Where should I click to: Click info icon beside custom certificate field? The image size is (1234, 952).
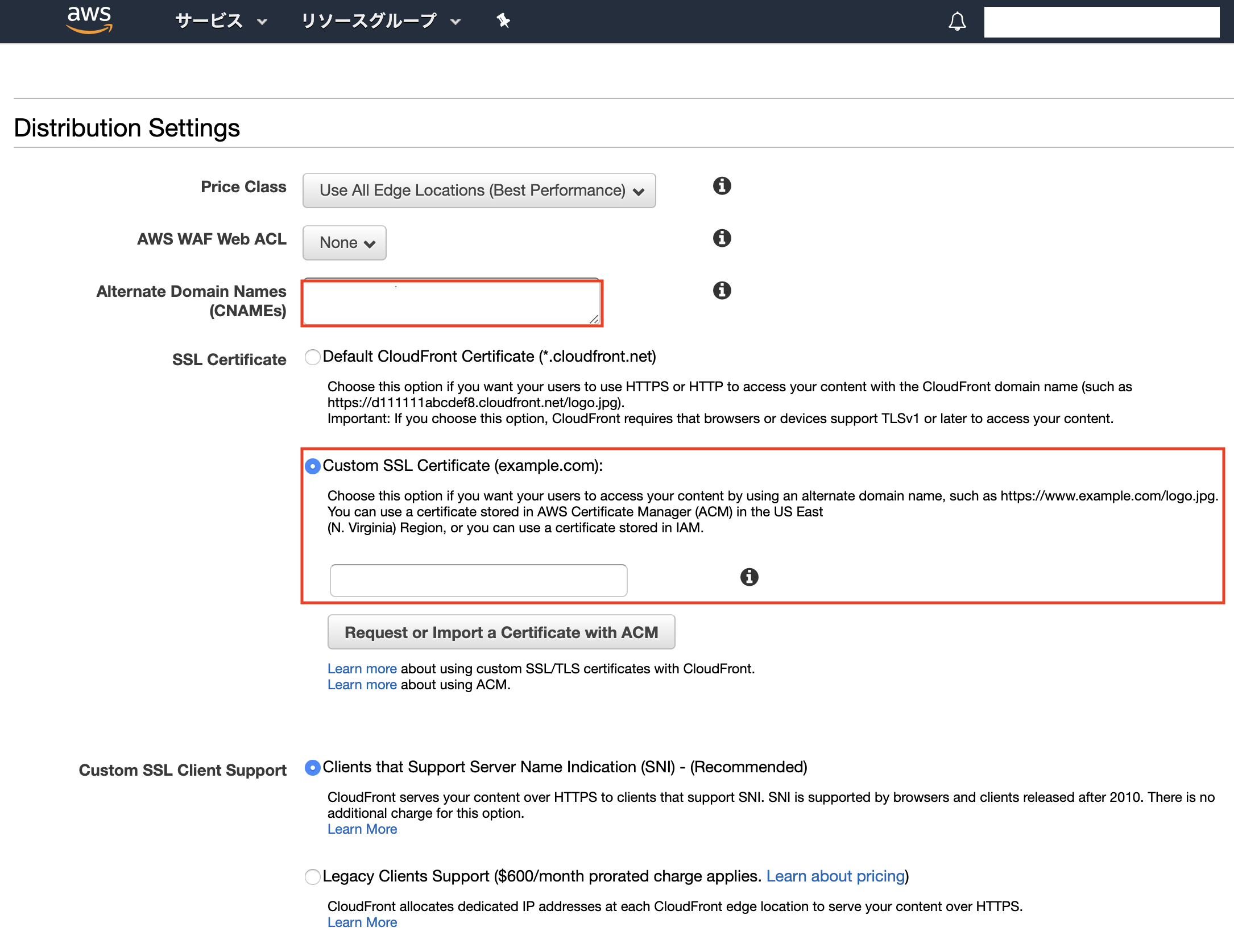click(749, 577)
